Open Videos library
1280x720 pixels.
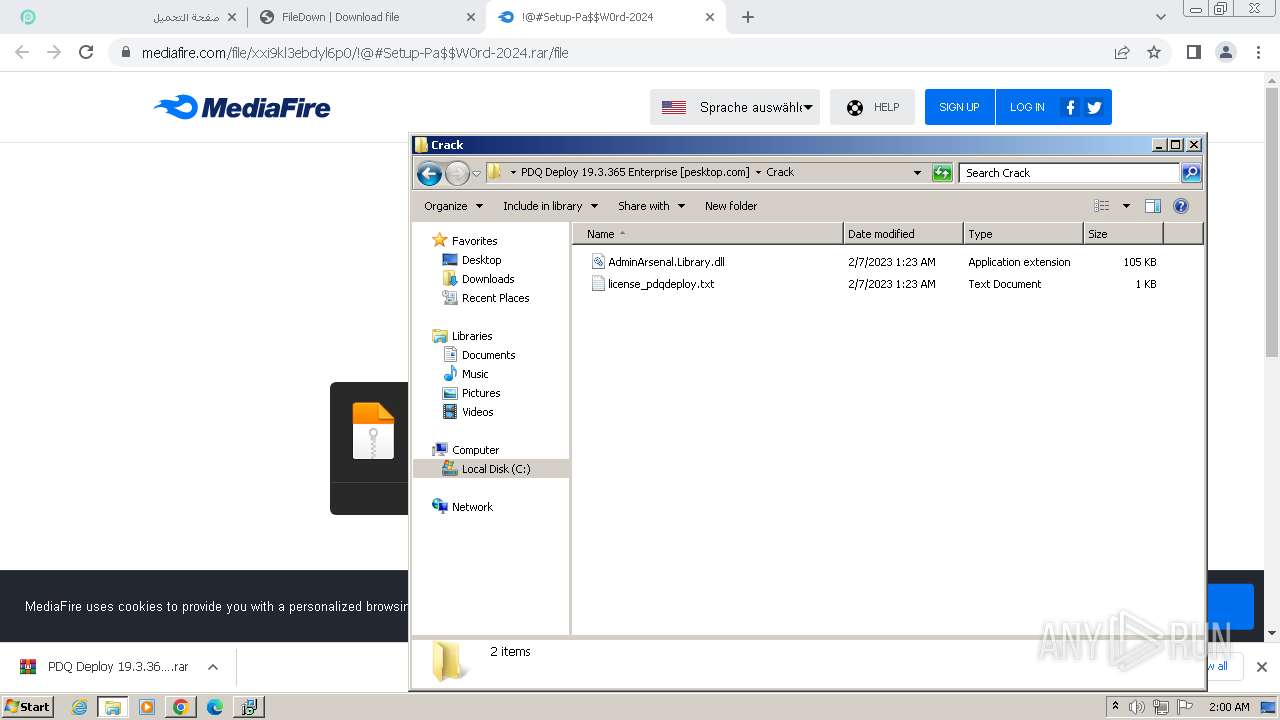(x=477, y=412)
